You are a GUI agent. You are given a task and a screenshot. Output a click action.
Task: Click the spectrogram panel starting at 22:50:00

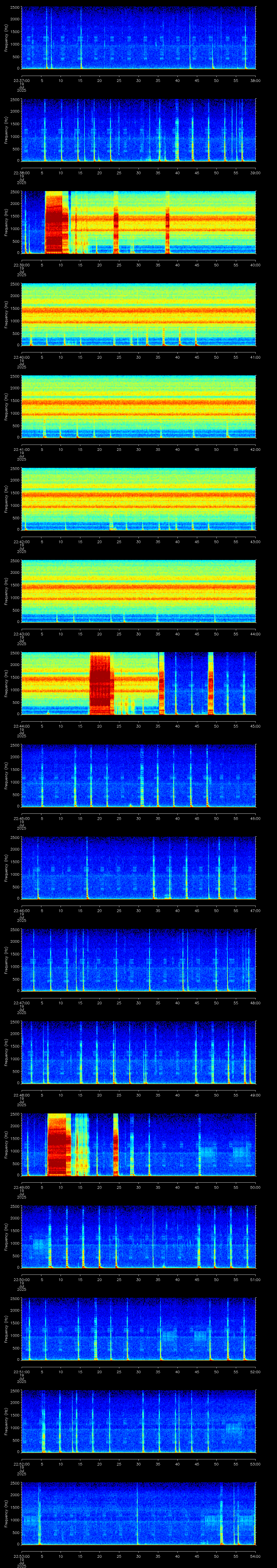pyautogui.click(x=139, y=1237)
